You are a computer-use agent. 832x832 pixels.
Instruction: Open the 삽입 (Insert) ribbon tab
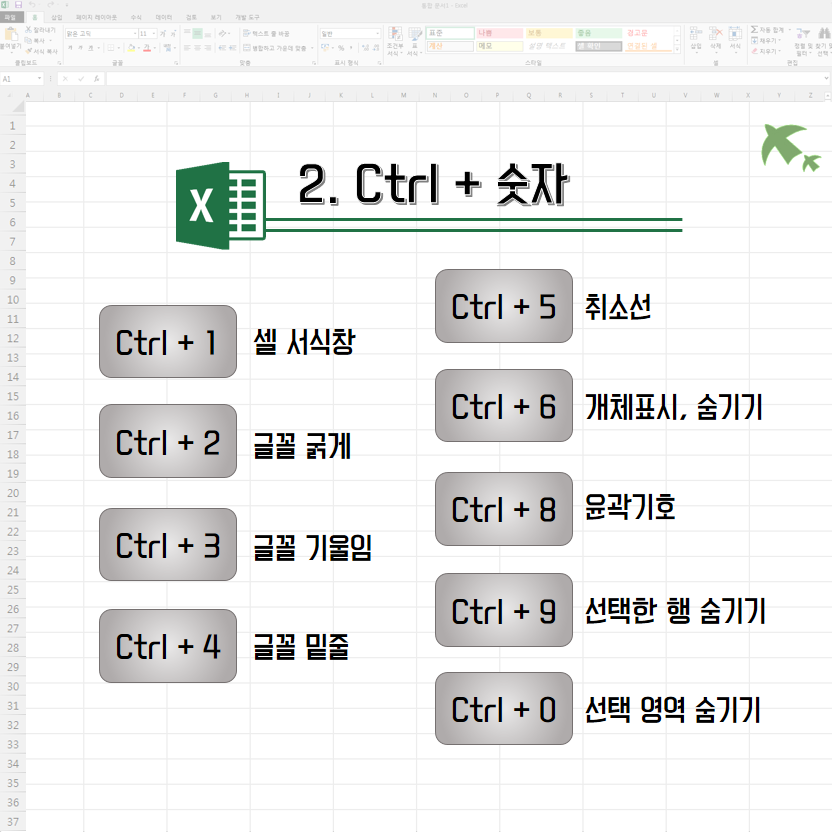pos(56,17)
